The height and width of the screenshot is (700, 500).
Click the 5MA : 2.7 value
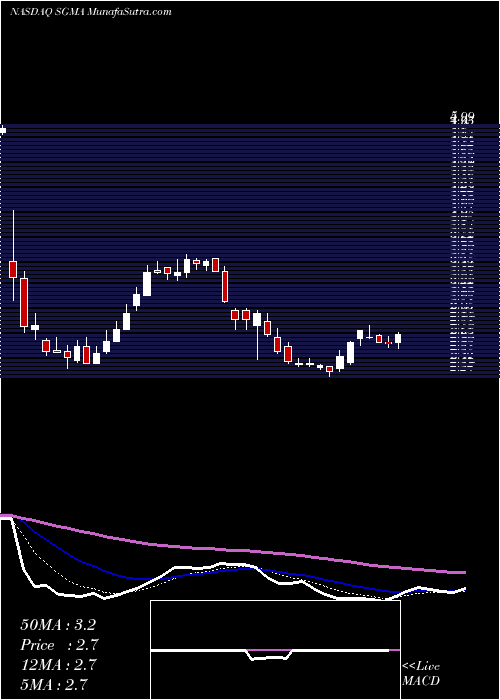tap(54, 684)
